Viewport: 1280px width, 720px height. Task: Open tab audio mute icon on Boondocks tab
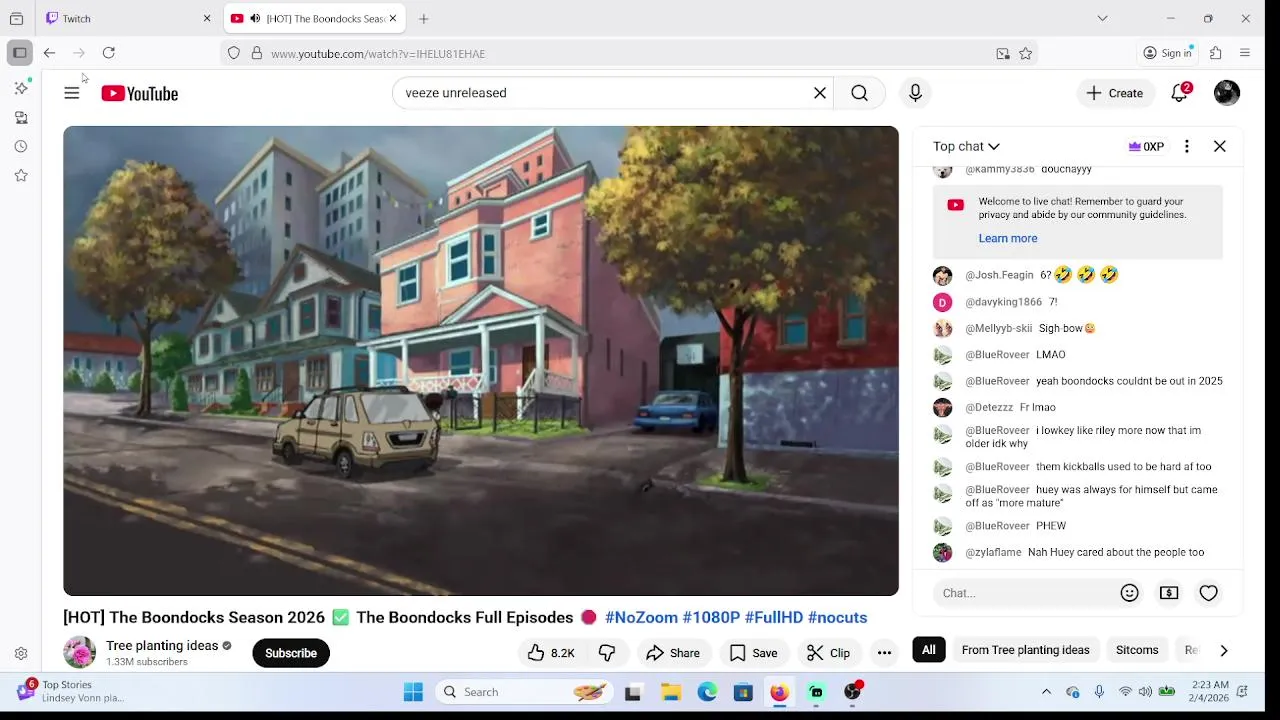tap(255, 18)
